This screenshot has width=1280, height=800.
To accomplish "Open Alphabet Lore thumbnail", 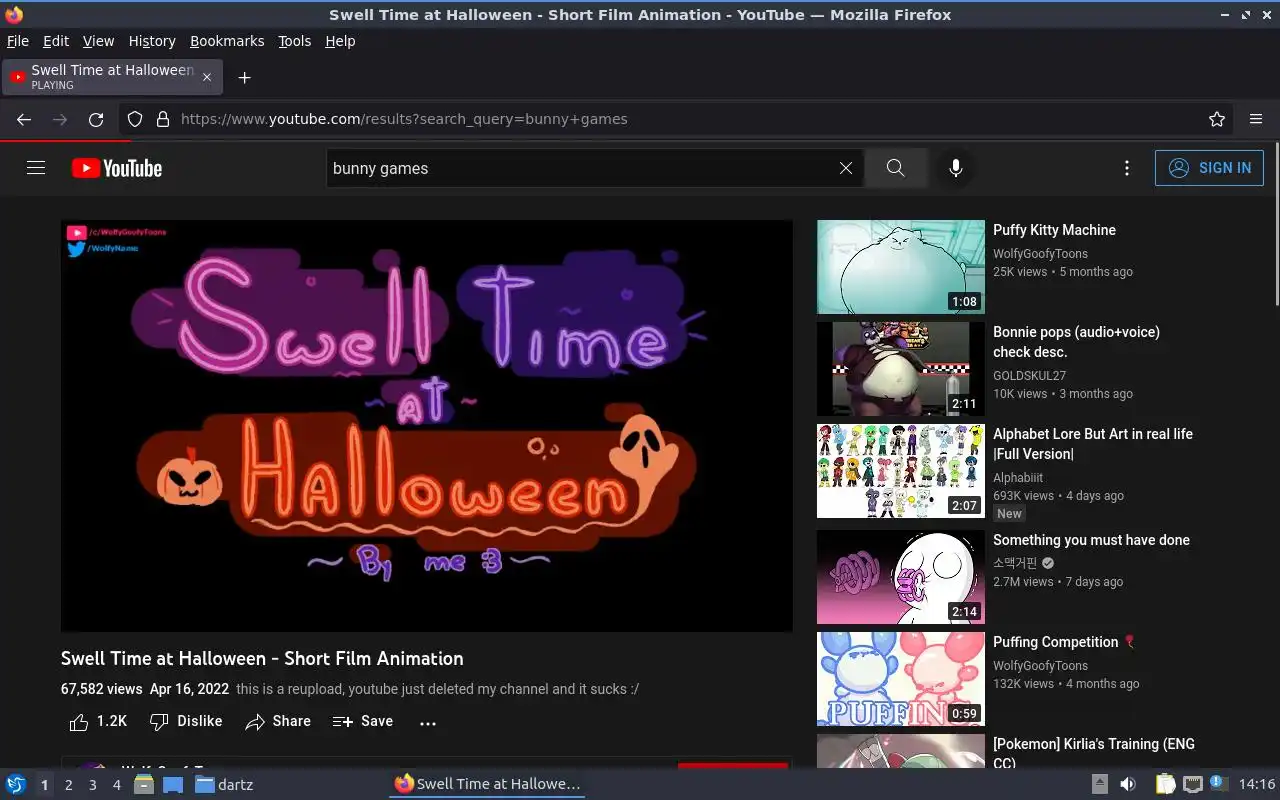I will pos(901,471).
